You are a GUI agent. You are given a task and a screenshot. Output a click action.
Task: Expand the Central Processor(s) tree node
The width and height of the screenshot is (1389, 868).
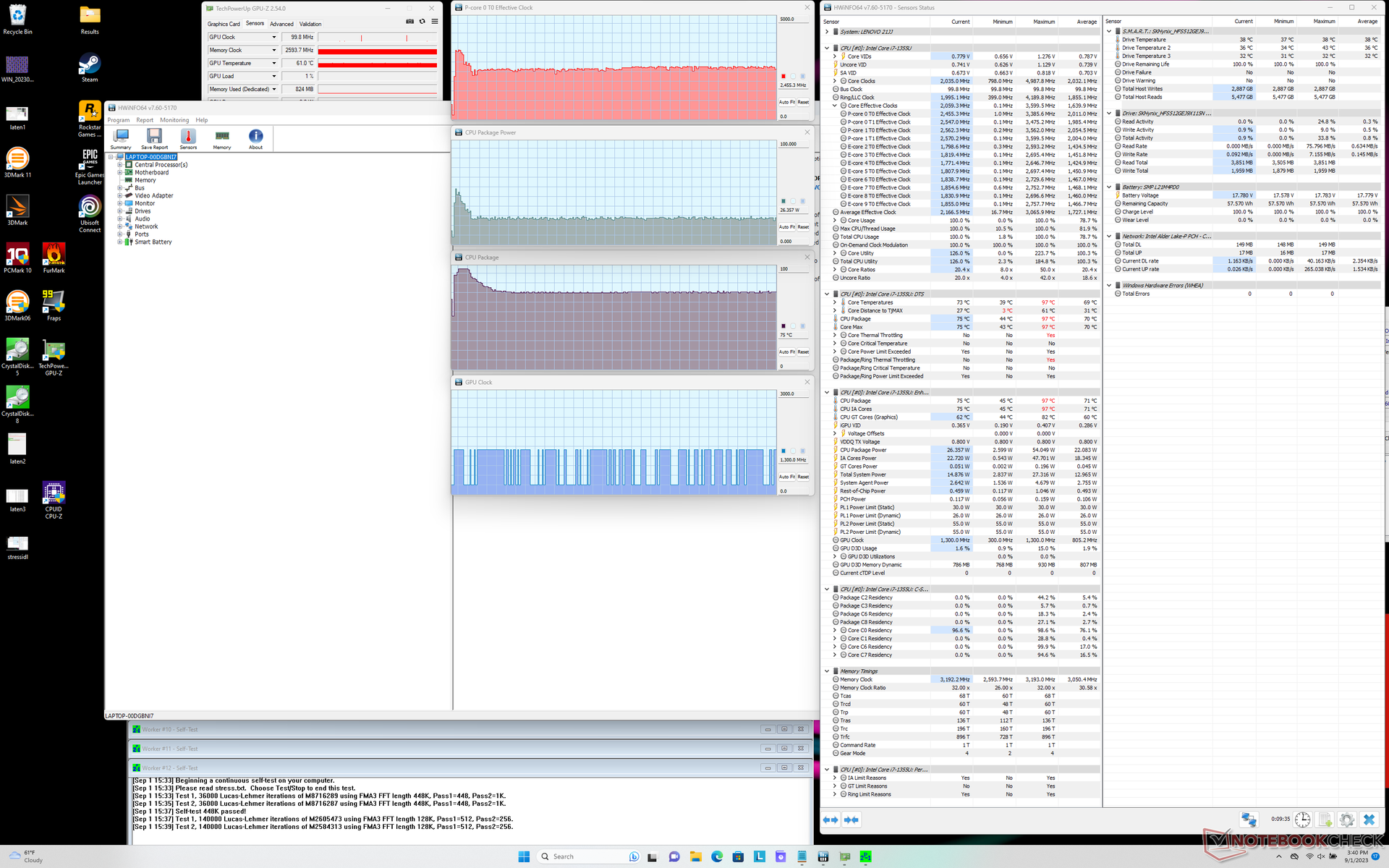(120, 165)
